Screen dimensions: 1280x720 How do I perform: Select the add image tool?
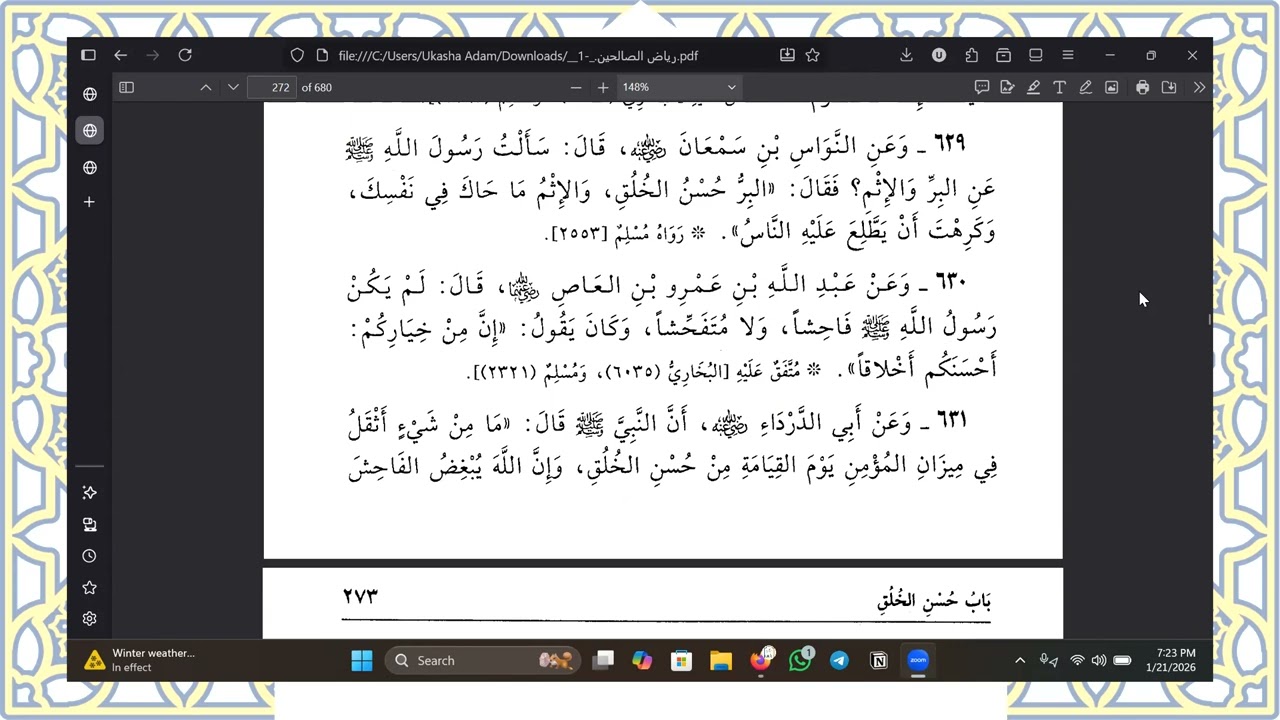pyautogui.click(x=1111, y=87)
